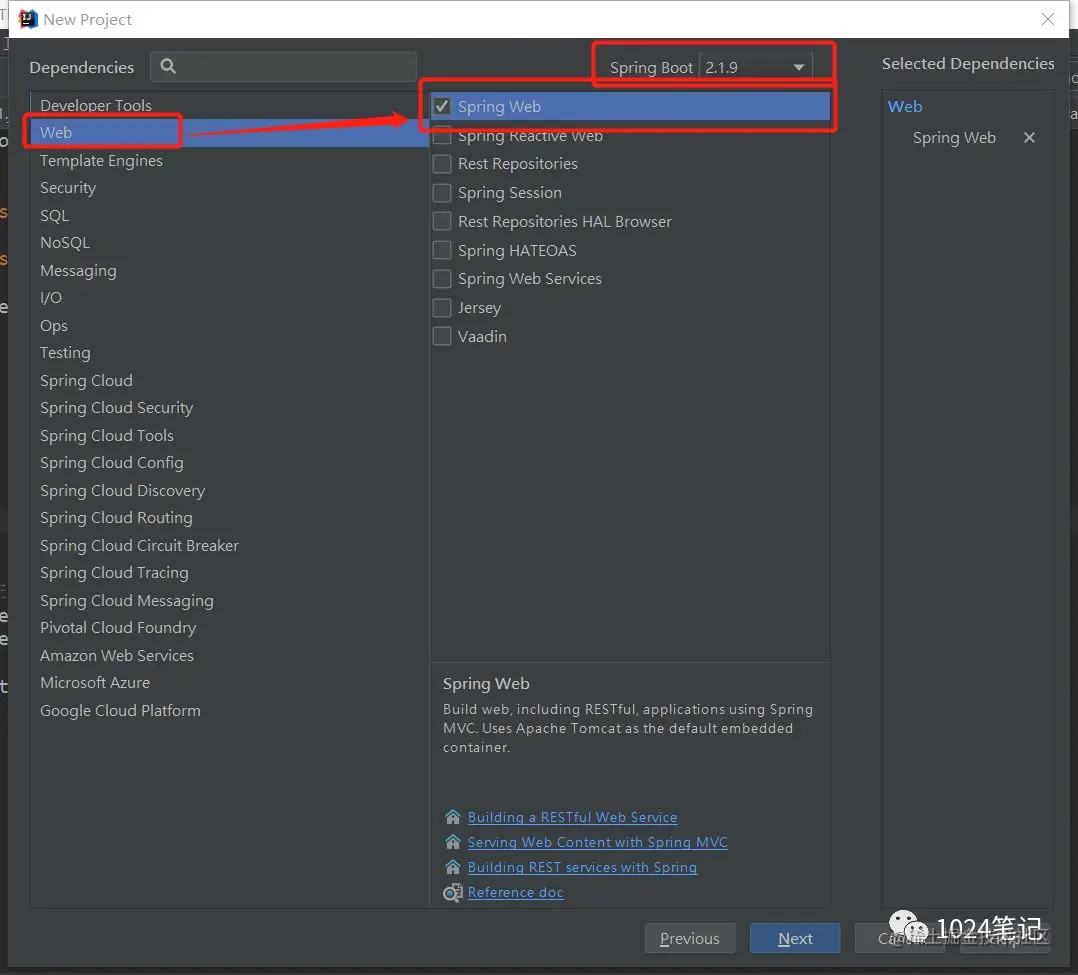
Task: Open the Reference doc link
Action: (515, 892)
